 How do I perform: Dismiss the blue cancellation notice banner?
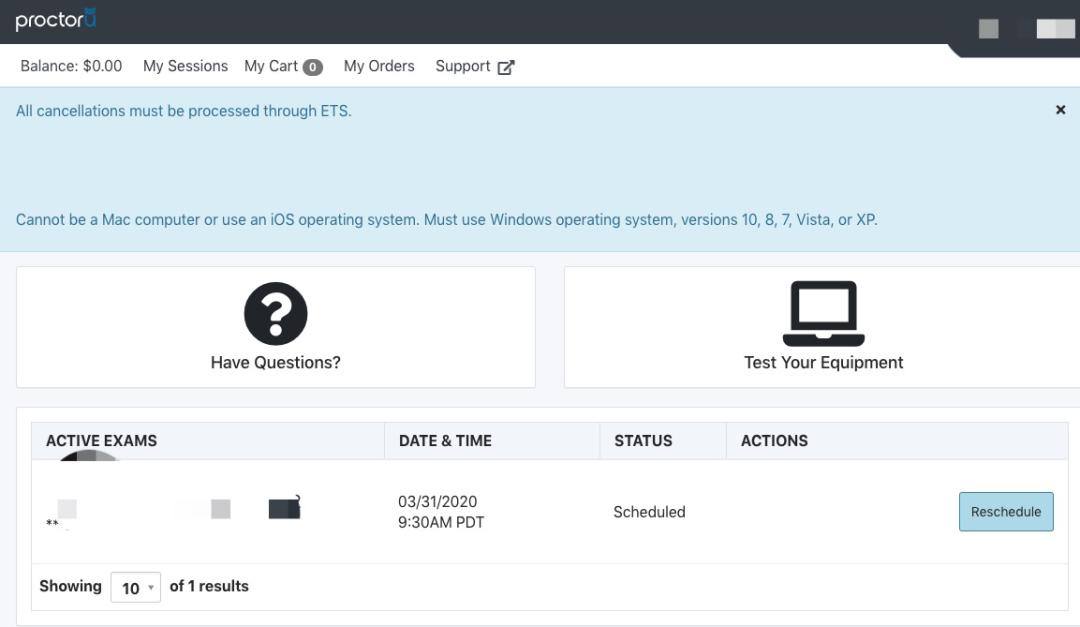[x=1060, y=110]
